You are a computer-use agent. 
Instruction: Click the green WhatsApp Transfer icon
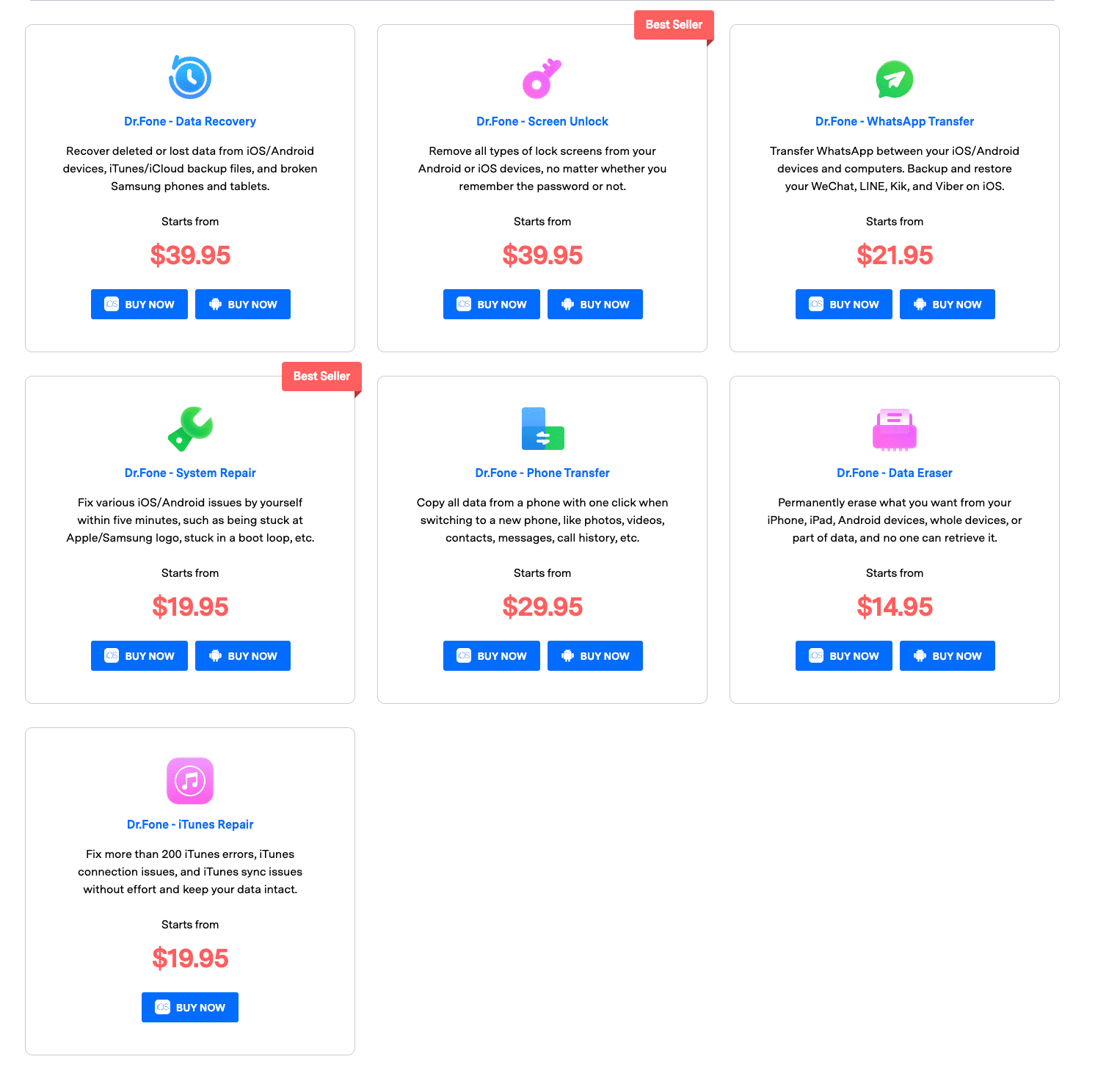[x=895, y=79]
